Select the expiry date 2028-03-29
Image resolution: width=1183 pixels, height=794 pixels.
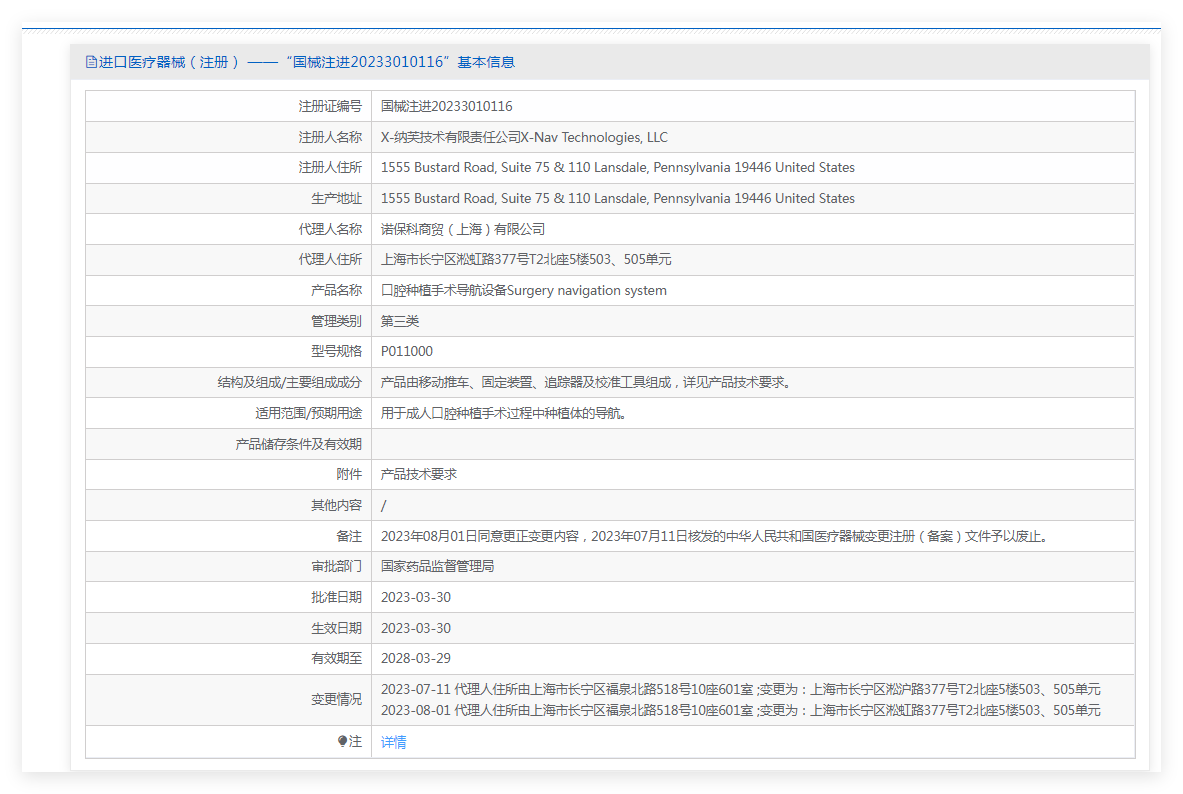tap(416, 658)
